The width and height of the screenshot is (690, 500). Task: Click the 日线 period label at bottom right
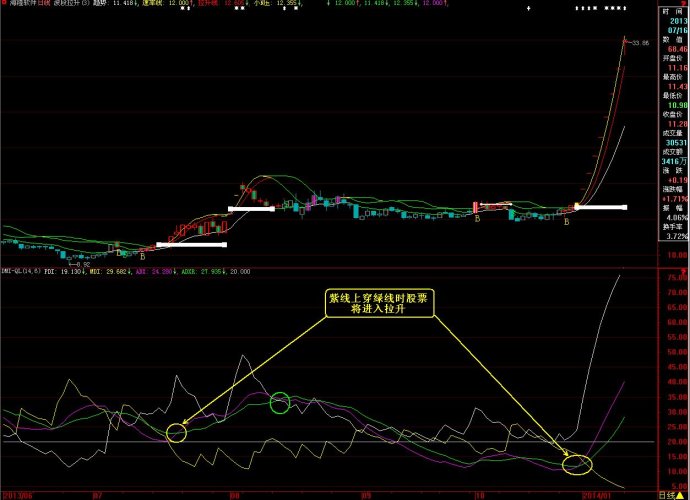pyautogui.click(x=667, y=496)
